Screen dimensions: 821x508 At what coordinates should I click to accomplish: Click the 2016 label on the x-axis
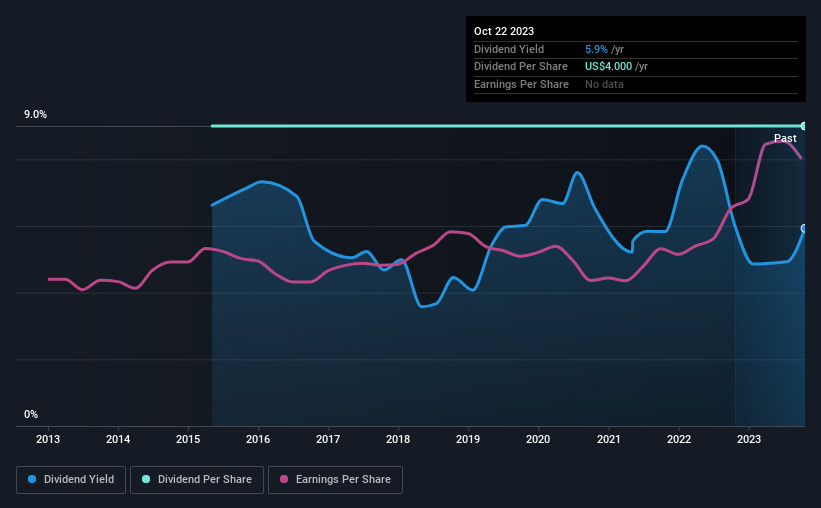point(258,439)
